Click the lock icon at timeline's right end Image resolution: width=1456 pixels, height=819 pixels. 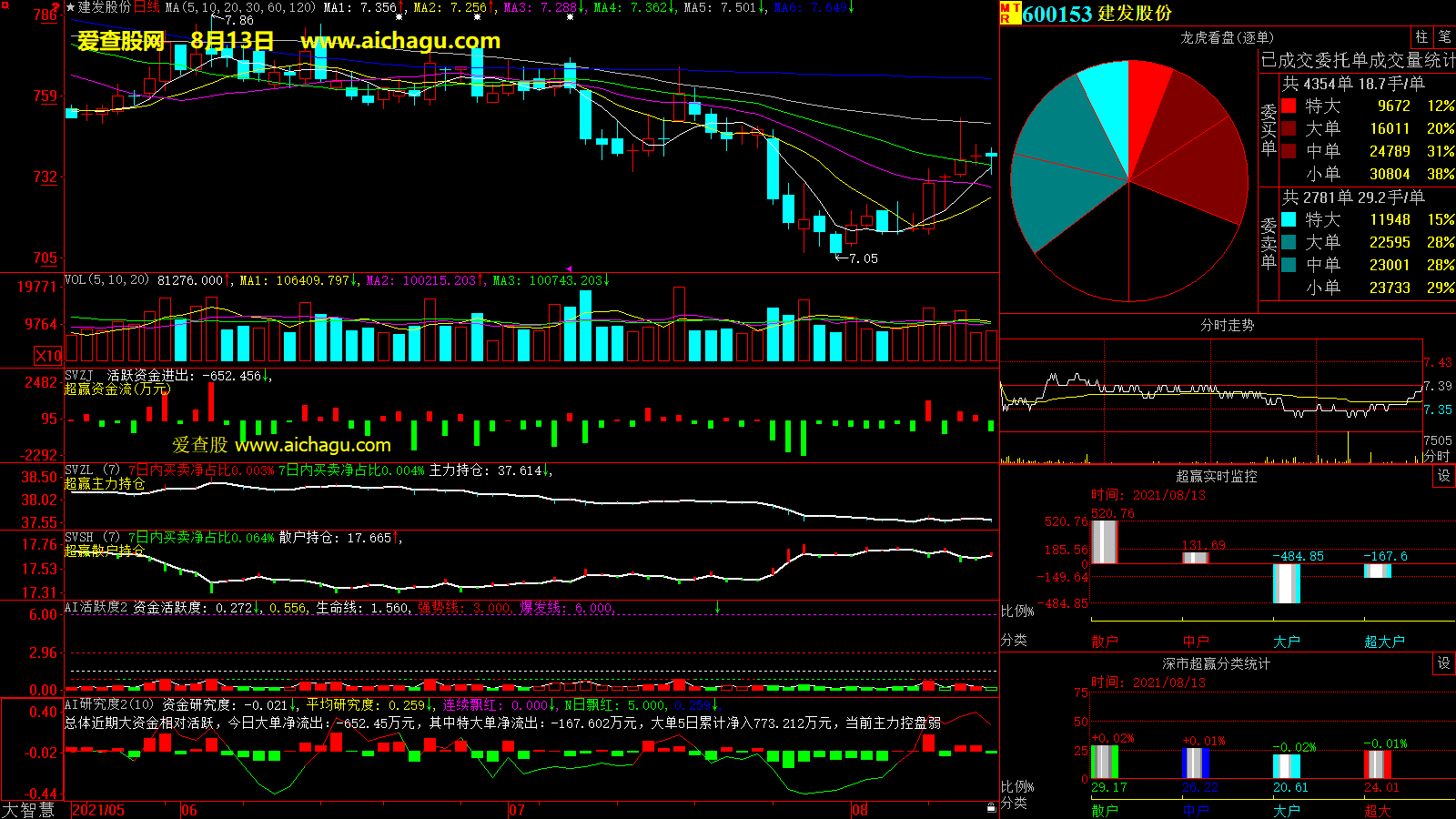(x=991, y=808)
